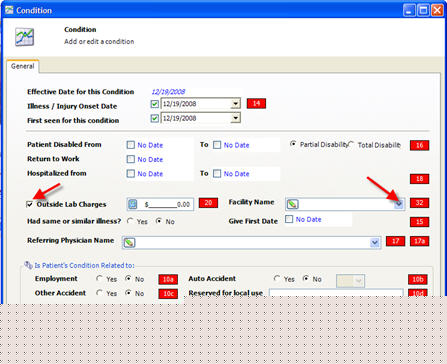Screen dimensions: 447x364
Task: Check Return to Work date checkbox
Action: pyautogui.click(x=131, y=159)
